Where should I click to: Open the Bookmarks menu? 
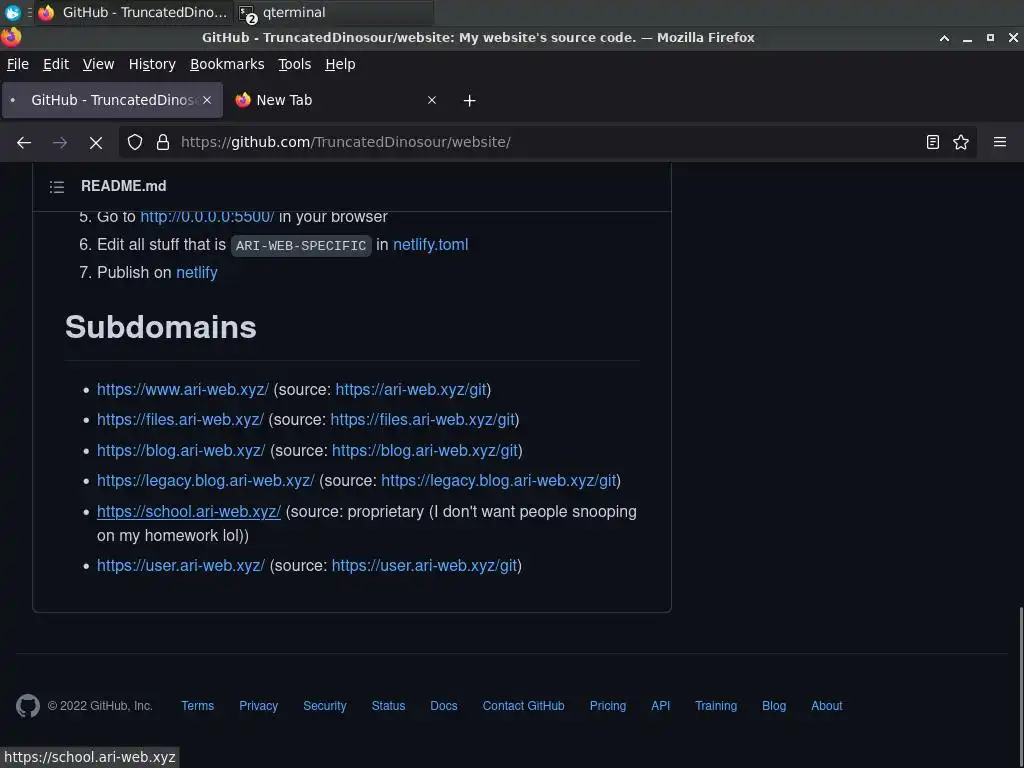coord(227,64)
